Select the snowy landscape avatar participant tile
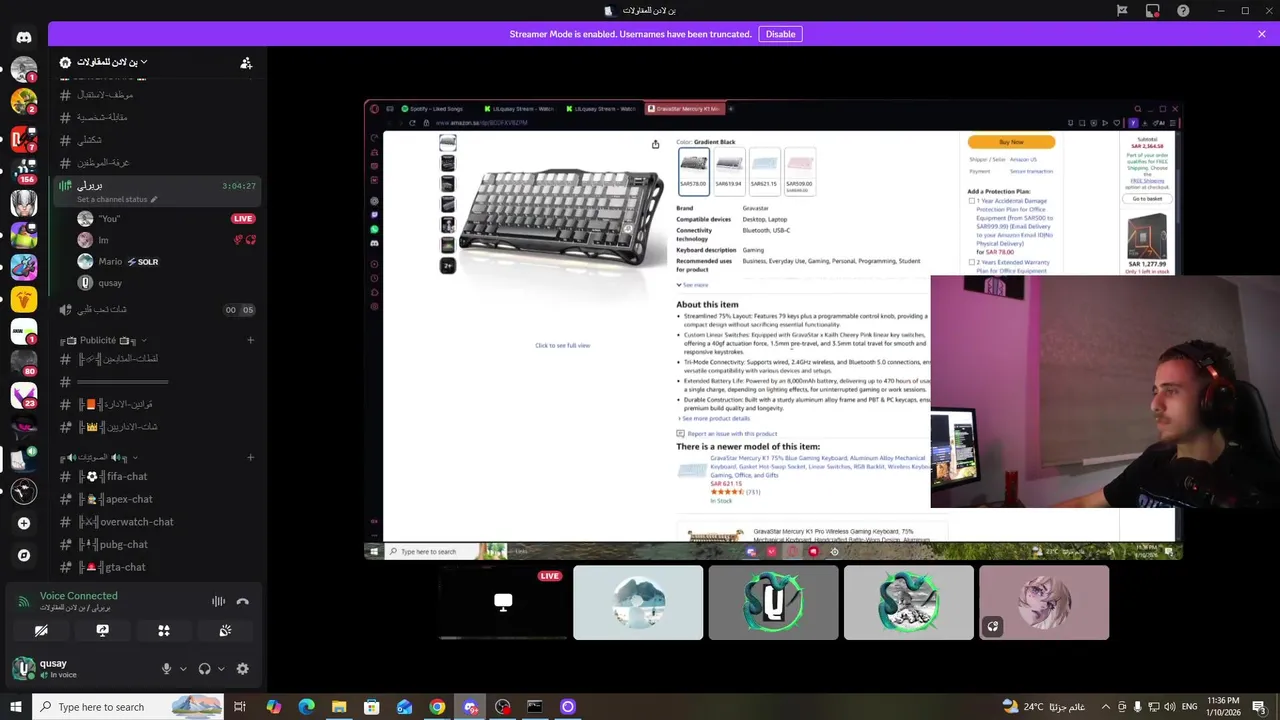The width and height of the screenshot is (1280, 720). pyautogui.click(x=638, y=602)
